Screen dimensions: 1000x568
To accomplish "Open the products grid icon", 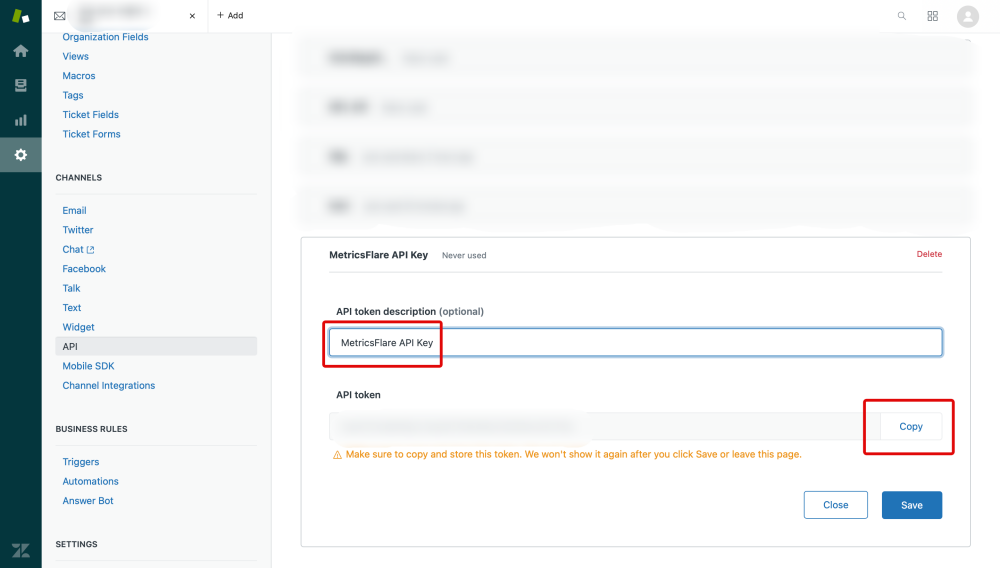I will click(933, 16).
